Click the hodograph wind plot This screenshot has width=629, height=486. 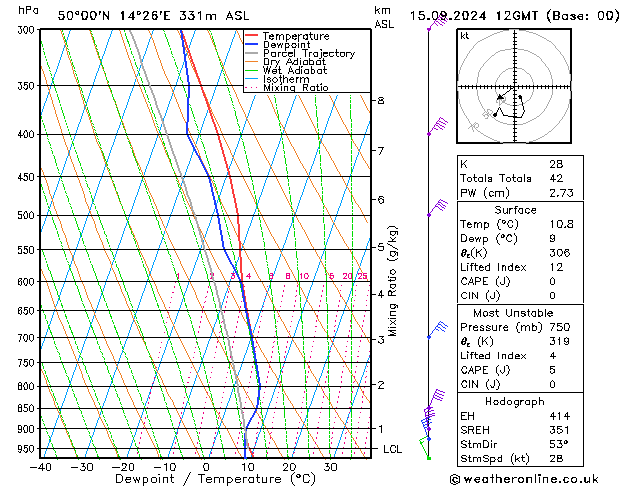pyautogui.click(x=514, y=86)
